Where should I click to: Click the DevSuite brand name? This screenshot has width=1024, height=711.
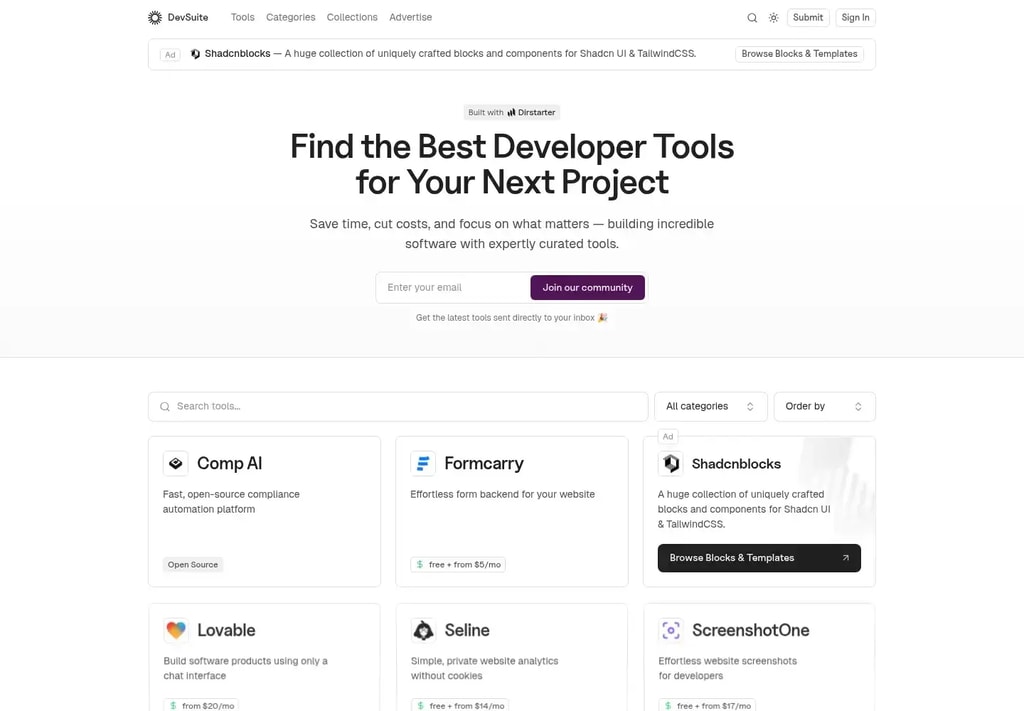[187, 18]
